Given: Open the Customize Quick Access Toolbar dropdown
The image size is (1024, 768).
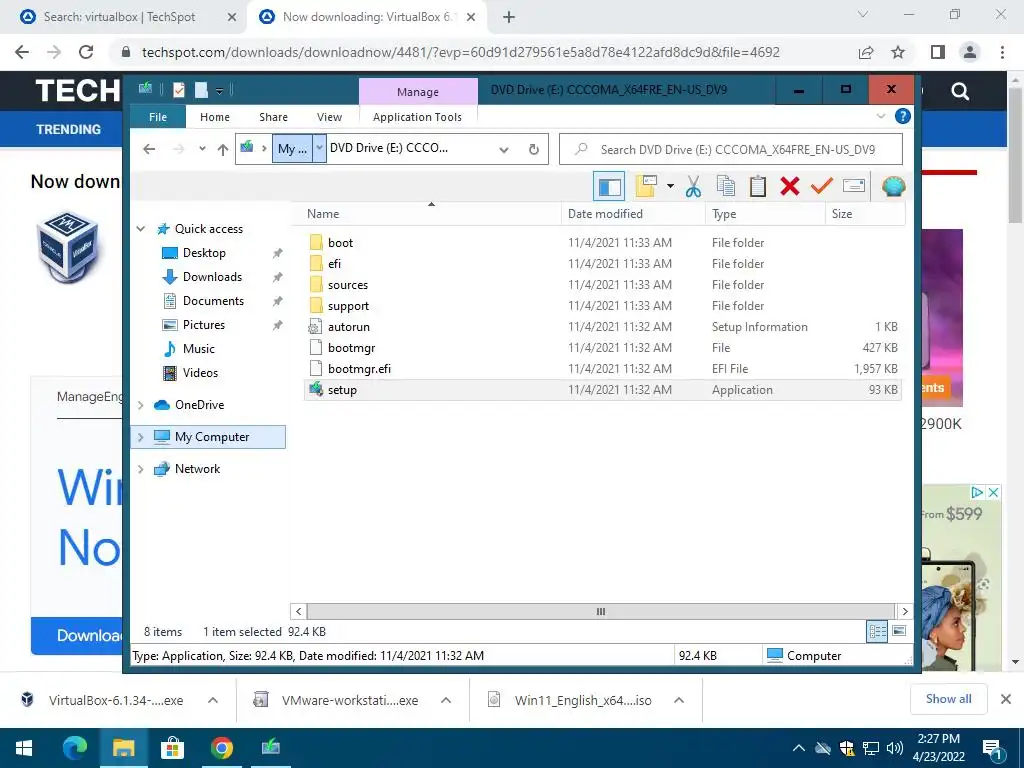Looking at the screenshot, I should [x=220, y=90].
